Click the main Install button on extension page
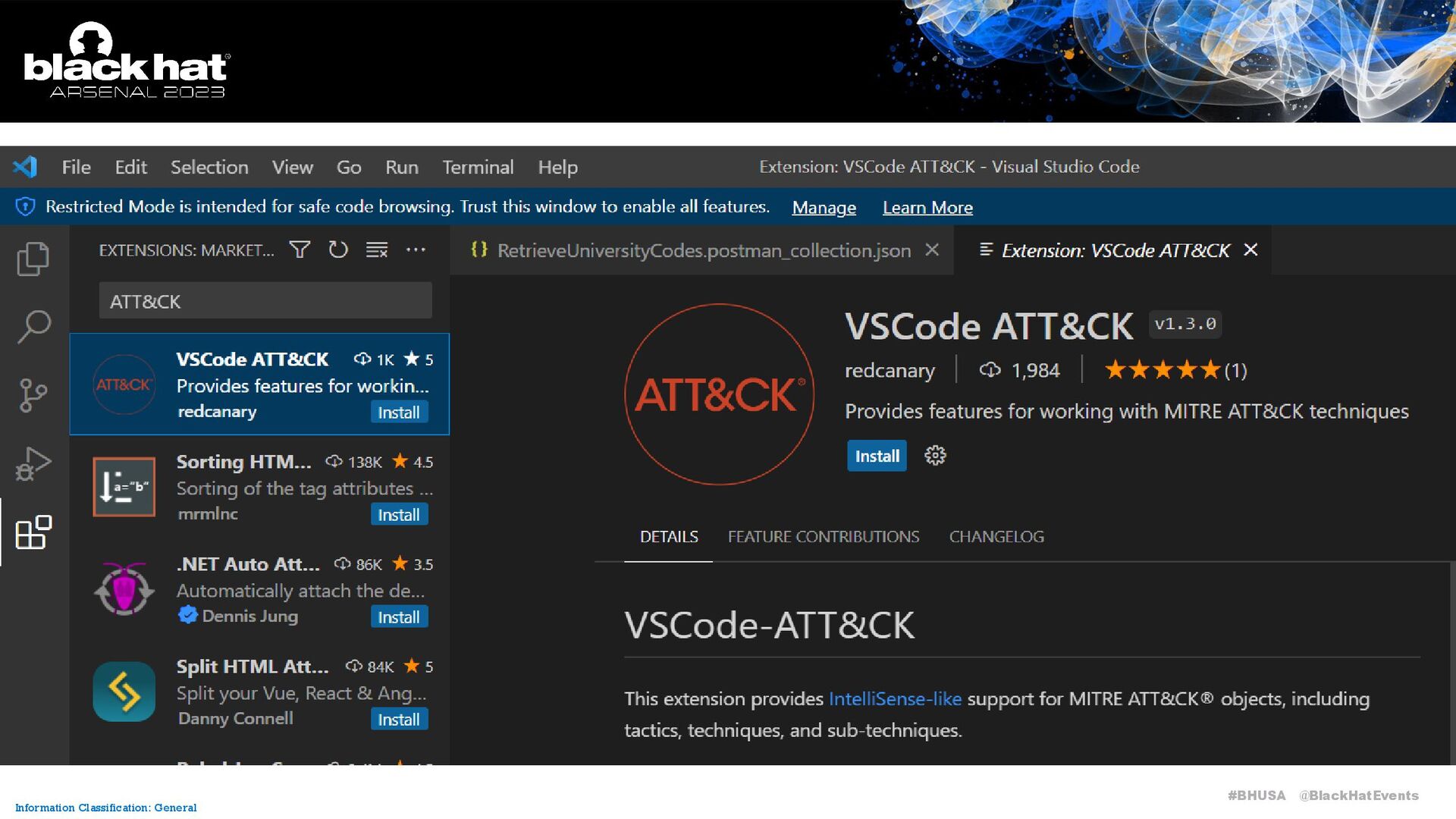Screen dimensions: 1456x819 [877, 456]
